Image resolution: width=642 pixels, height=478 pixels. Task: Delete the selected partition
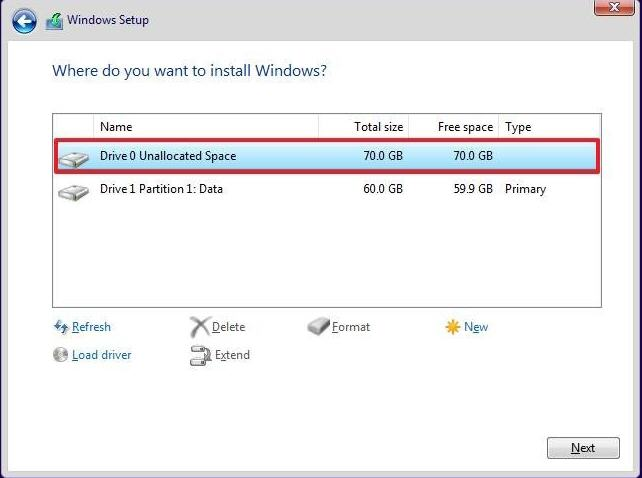[228, 327]
